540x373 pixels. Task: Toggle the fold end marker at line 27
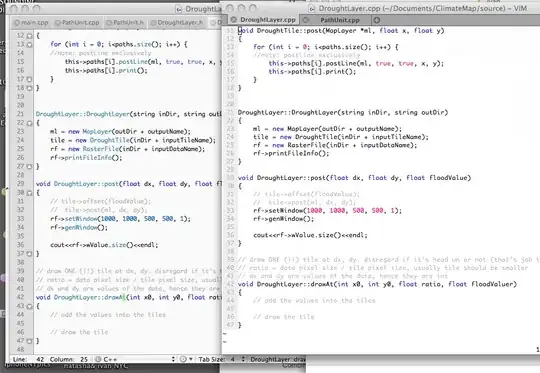click(x=29, y=167)
